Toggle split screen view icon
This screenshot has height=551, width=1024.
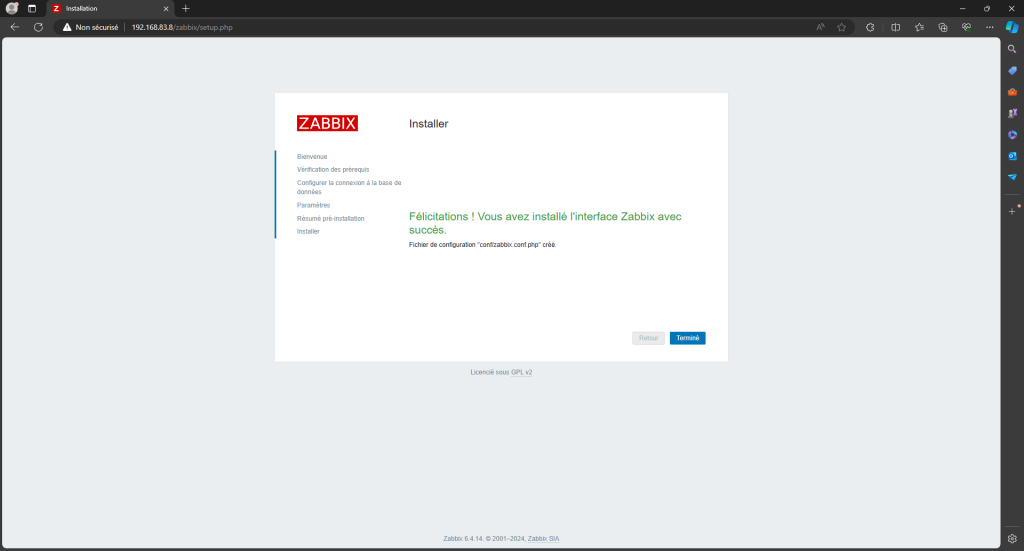895,27
